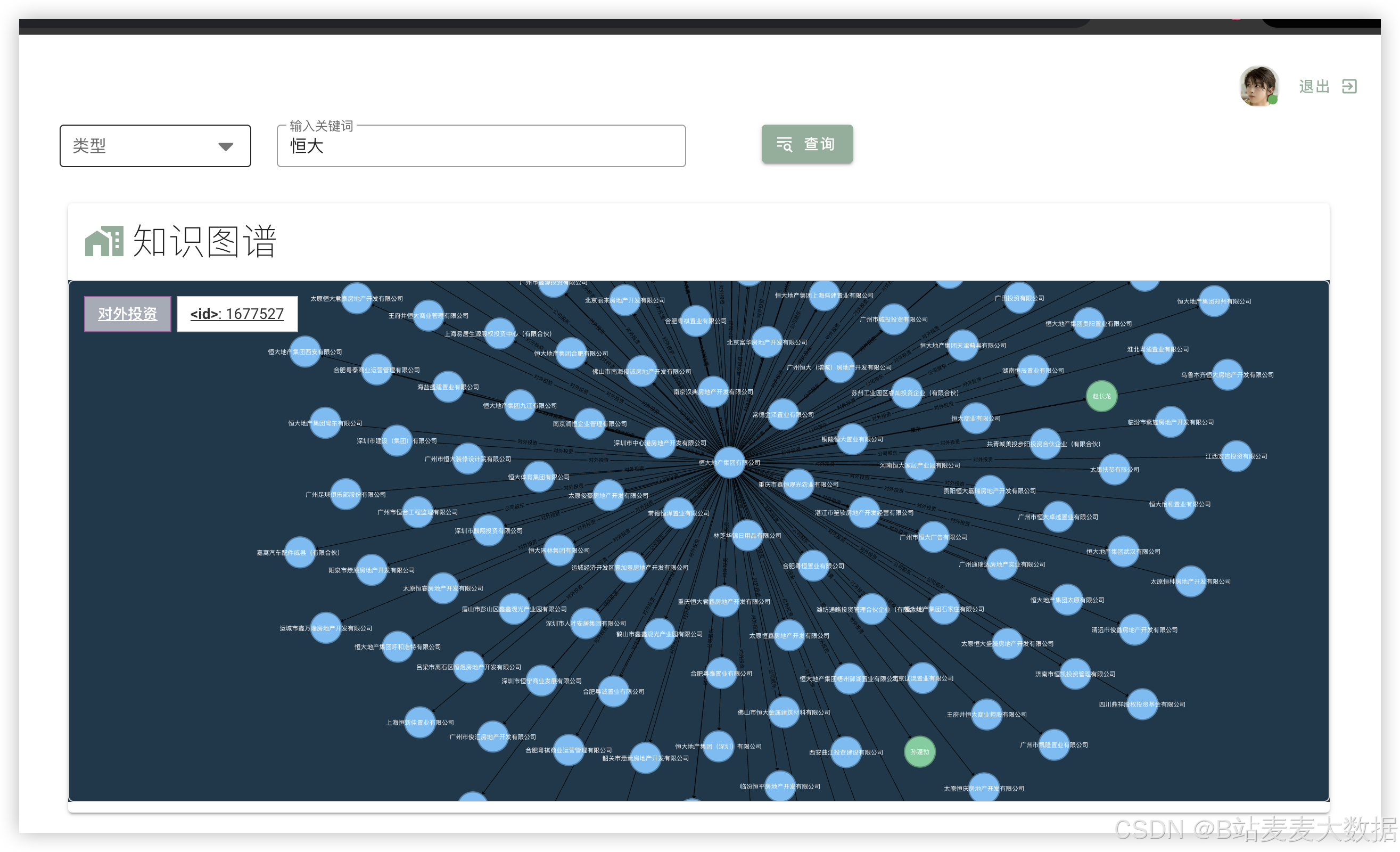Viewport: 1400px width, 852px height.
Task: Click the 恒大体育集团有限公司 node
Action: tap(538, 477)
